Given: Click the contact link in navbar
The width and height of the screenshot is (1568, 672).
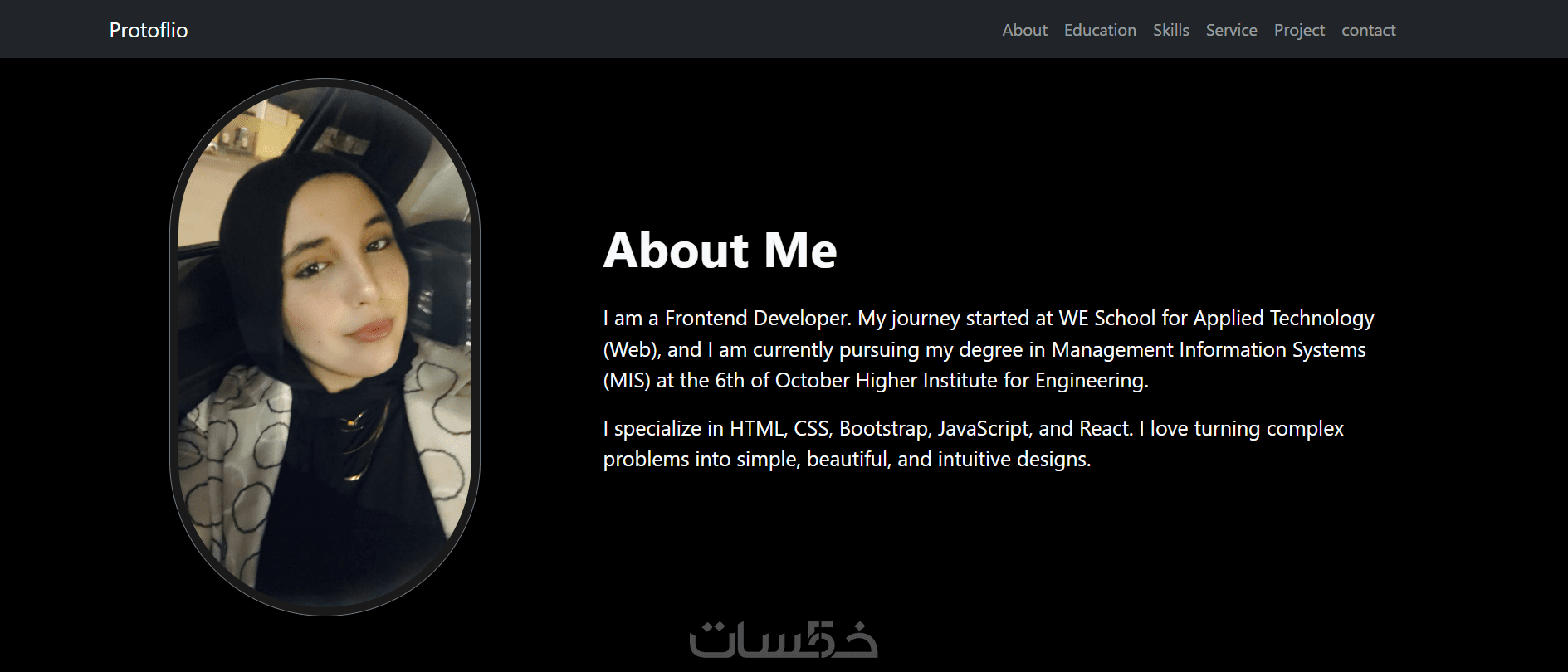Looking at the screenshot, I should point(1368,30).
